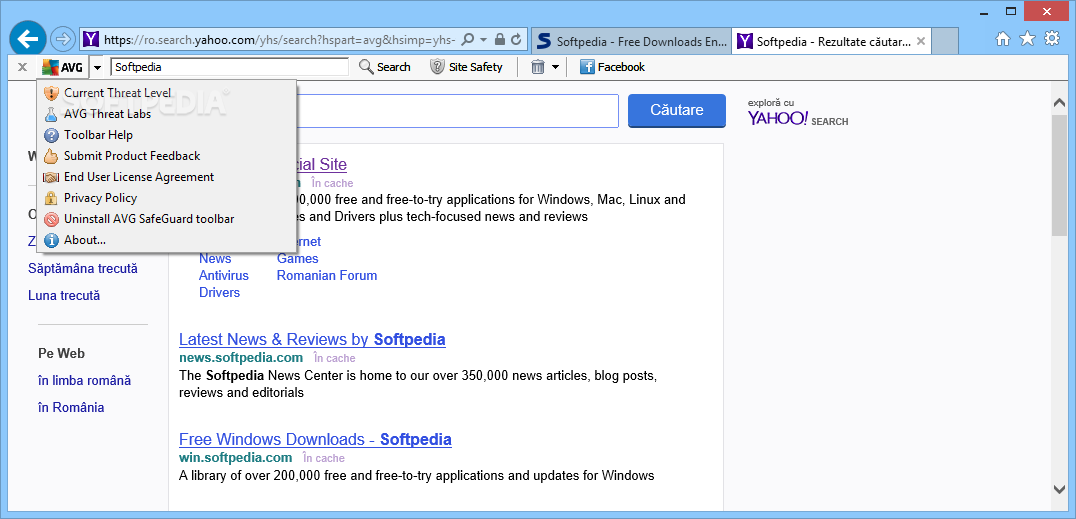Select the Softpedia - Rezultate căutare tab

tap(832, 41)
